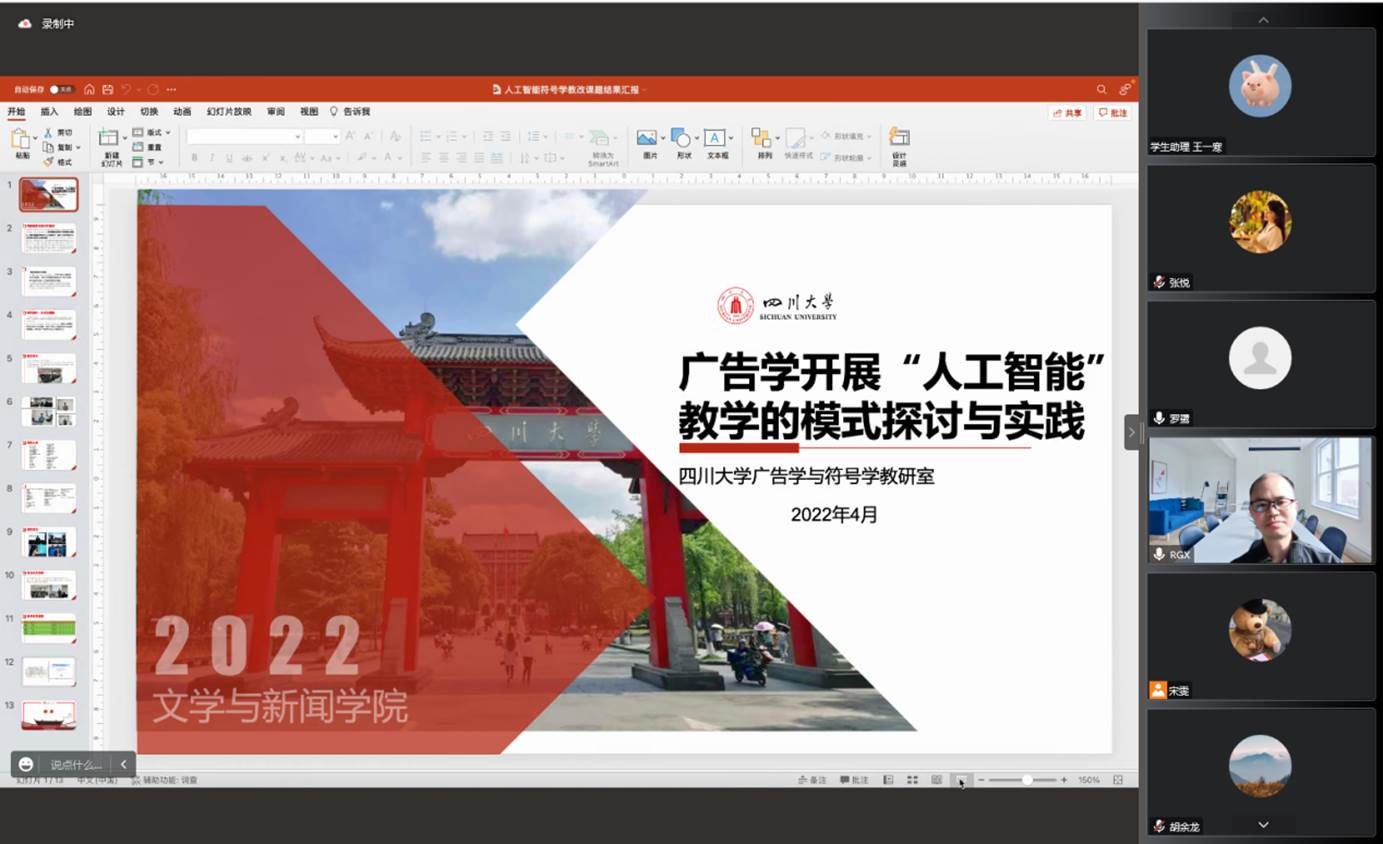Toggle underline formatting in the font group
The height and width of the screenshot is (844, 1383).
(x=228, y=157)
